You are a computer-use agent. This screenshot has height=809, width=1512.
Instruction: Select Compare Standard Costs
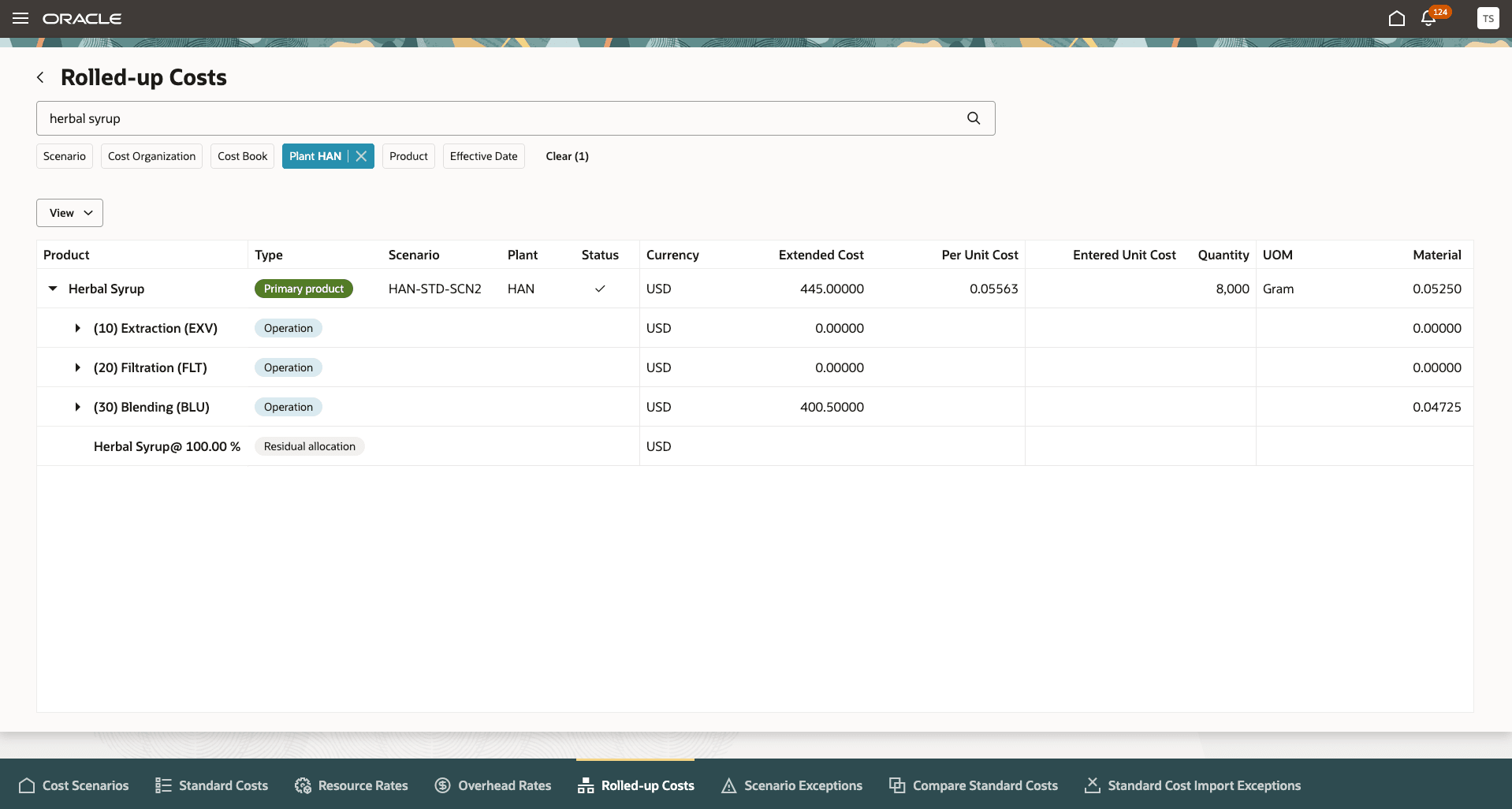(973, 785)
